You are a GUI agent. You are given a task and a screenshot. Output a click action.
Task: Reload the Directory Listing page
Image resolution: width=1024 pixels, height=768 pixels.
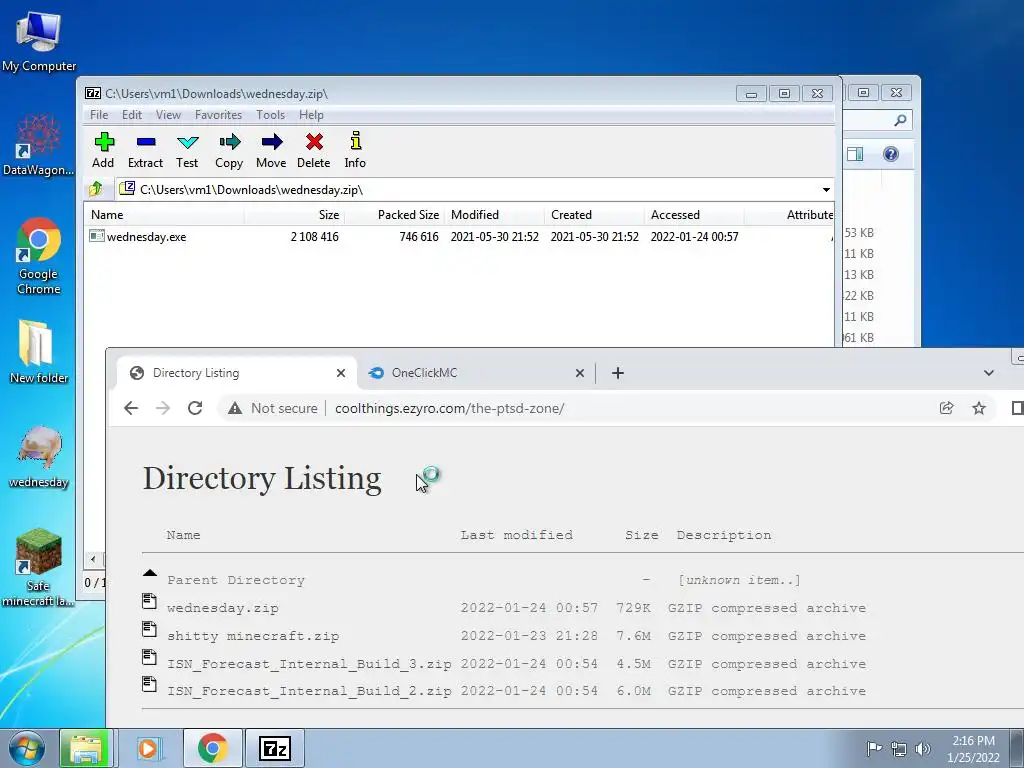click(195, 408)
